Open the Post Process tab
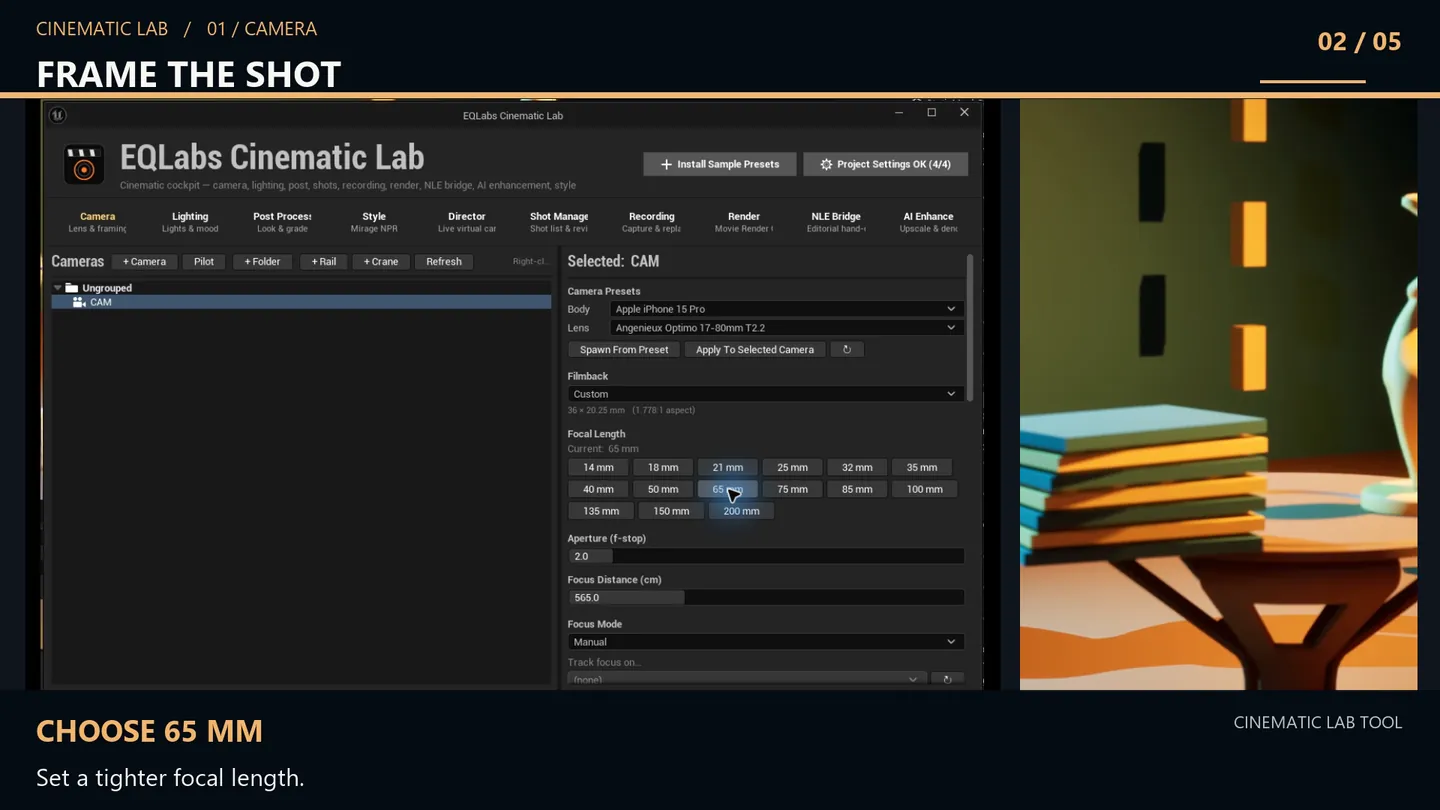The width and height of the screenshot is (1440, 810). (282, 222)
